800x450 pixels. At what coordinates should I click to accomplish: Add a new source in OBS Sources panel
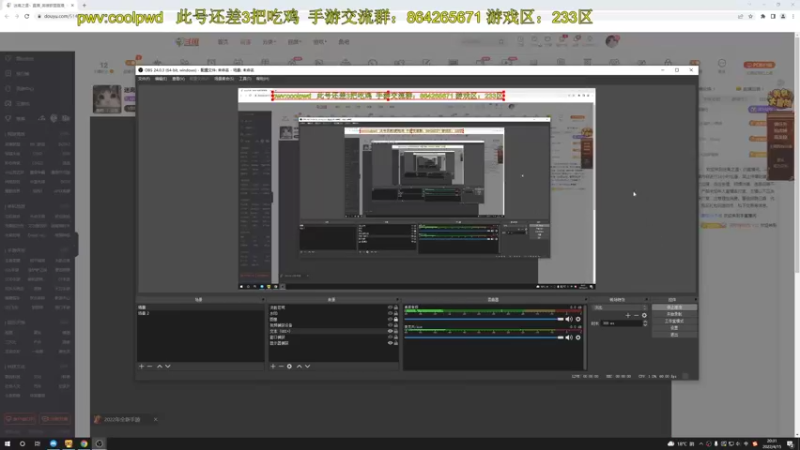[x=273, y=366]
